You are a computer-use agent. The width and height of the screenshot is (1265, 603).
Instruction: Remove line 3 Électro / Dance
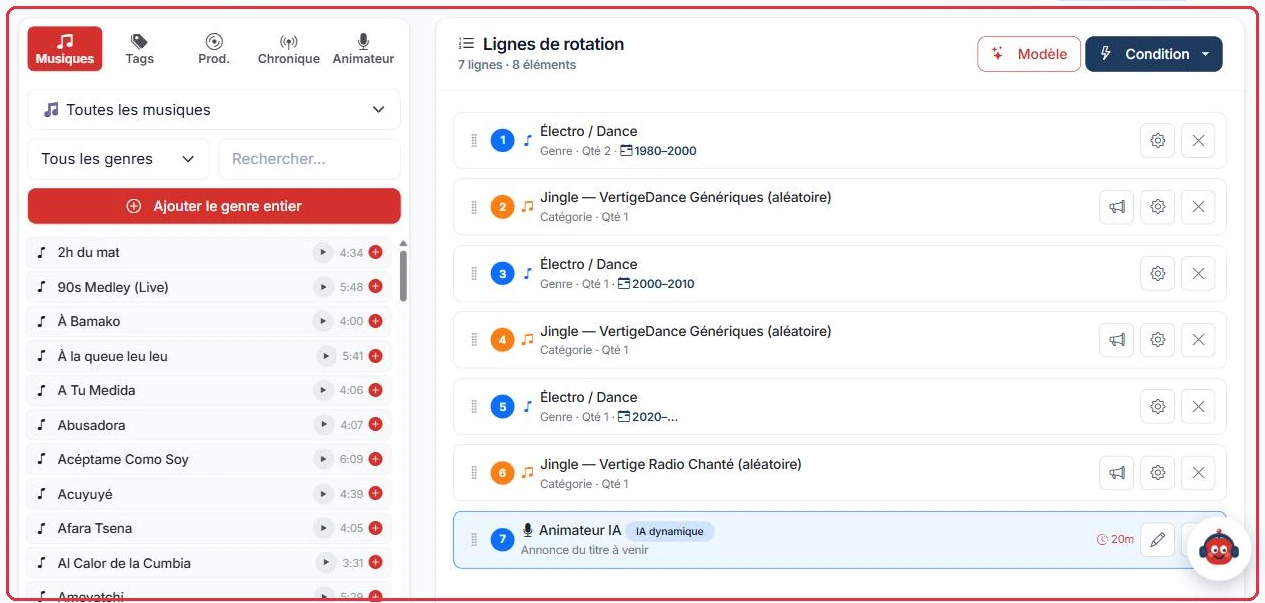point(1198,274)
